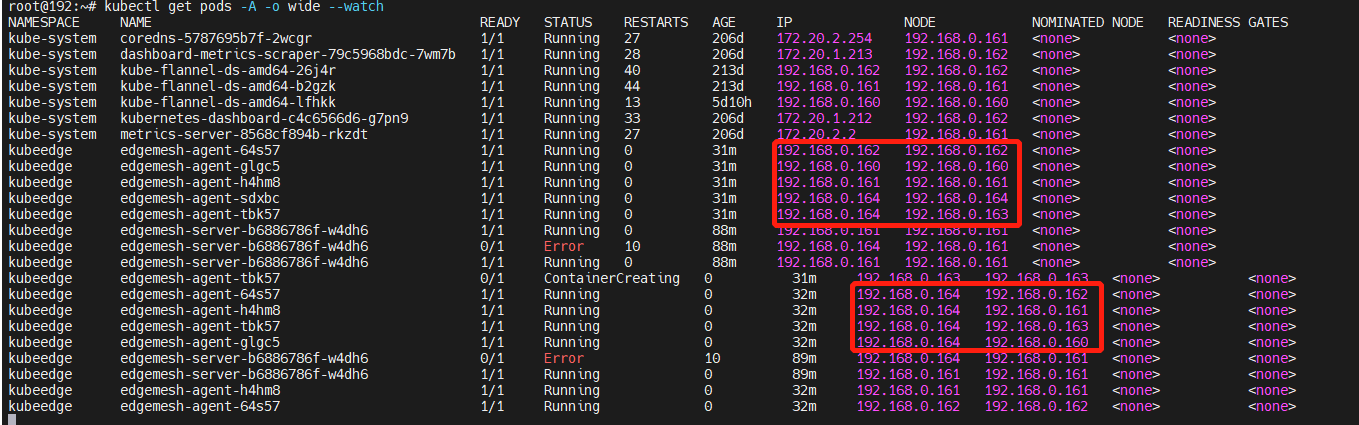Select pod name metrics-server-8568cf894b-rkzdt
1359x425 pixels.
(x=244, y=134)
